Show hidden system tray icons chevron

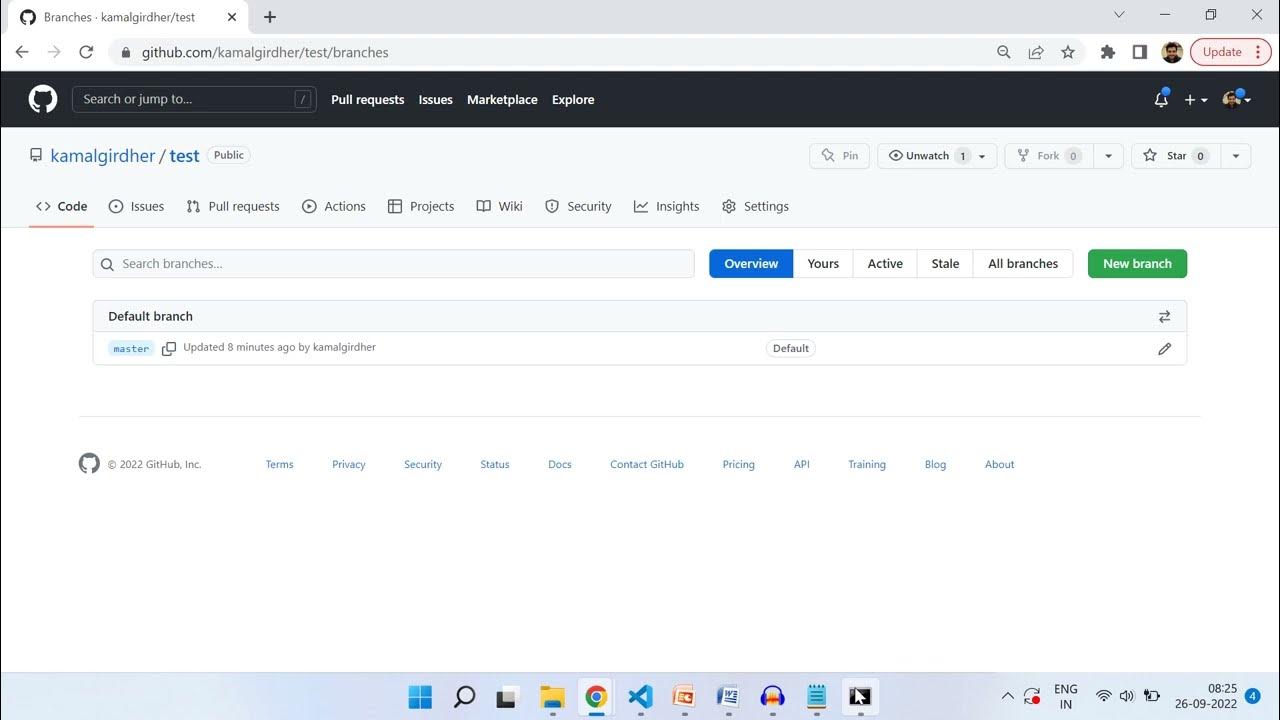click(1007, 696)
